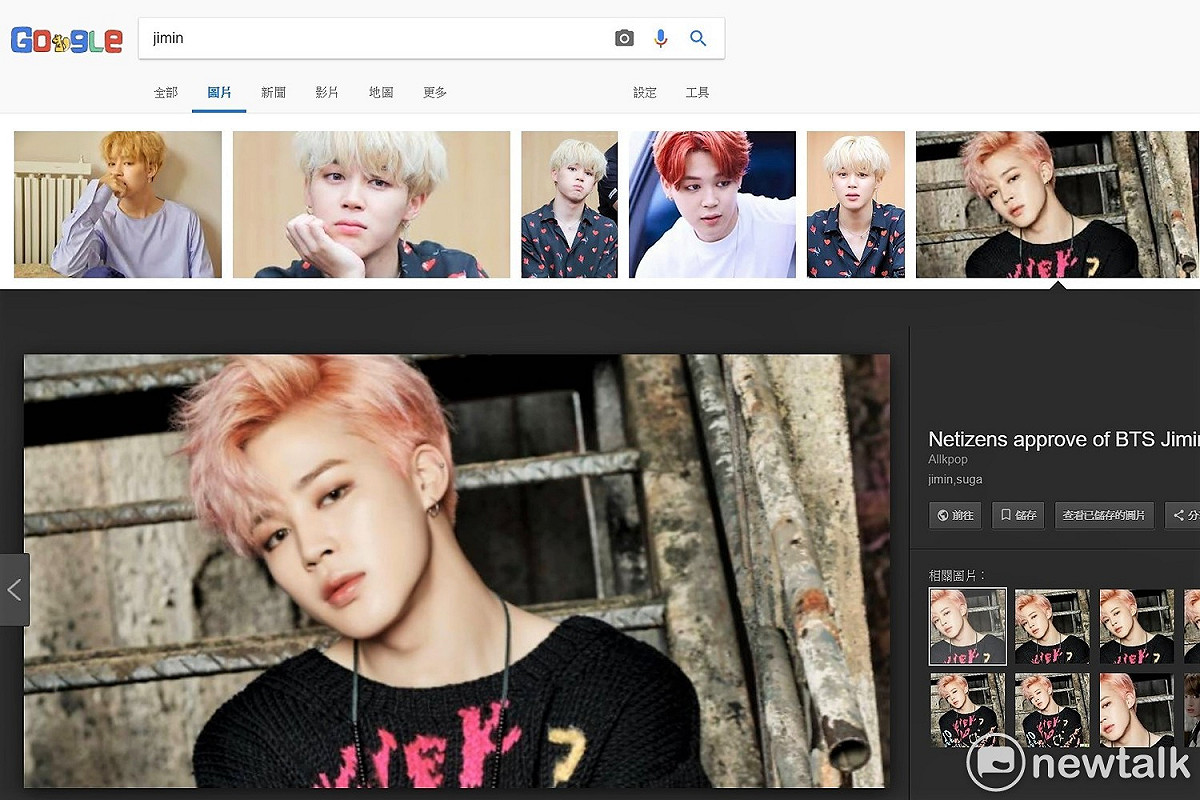The height and width of the screenshot is (800, 1200).
Task: Click the 前往 visit page button
Action: (x=955, y=515)
